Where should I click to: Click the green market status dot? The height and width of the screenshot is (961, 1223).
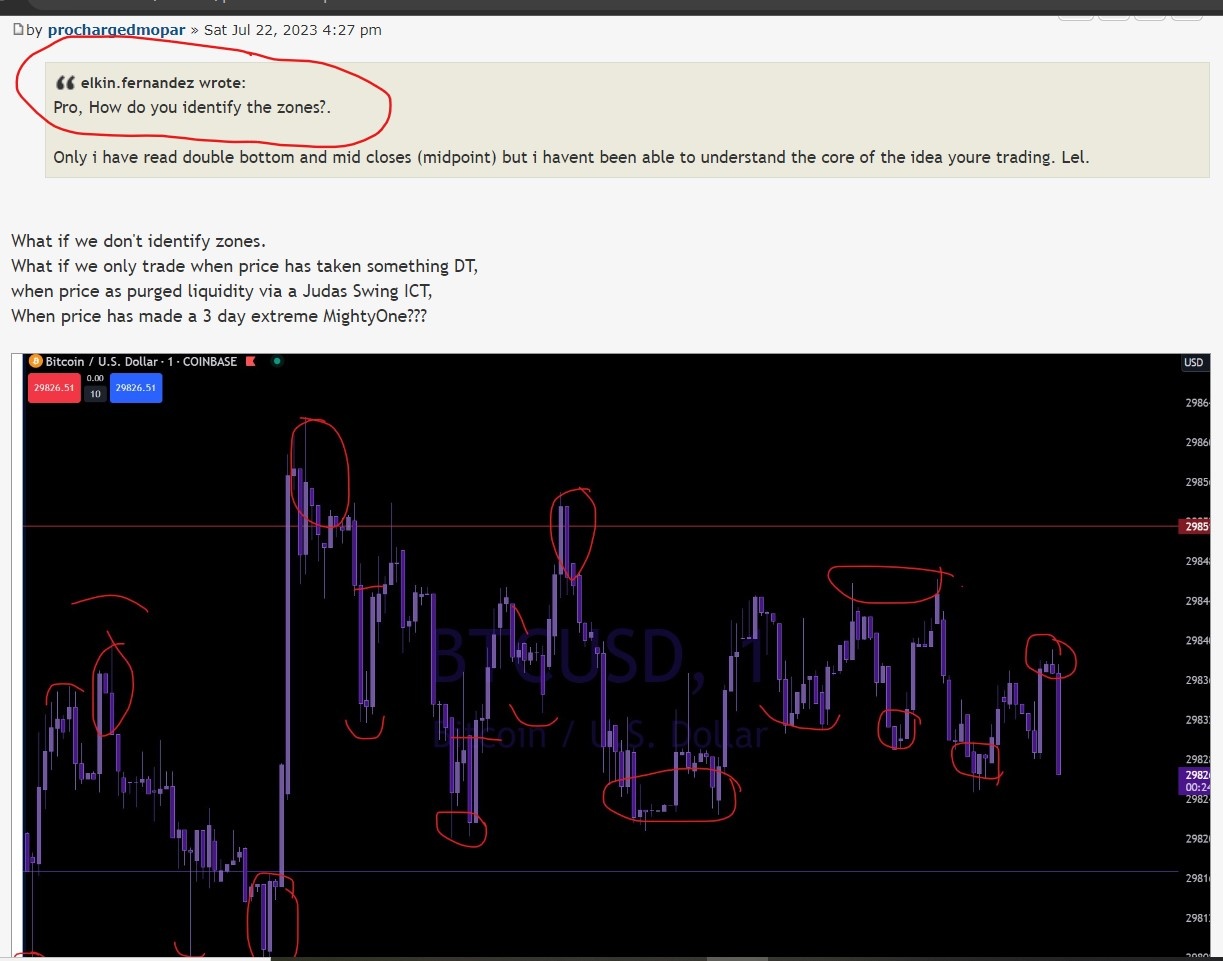(x=277, y=361)
